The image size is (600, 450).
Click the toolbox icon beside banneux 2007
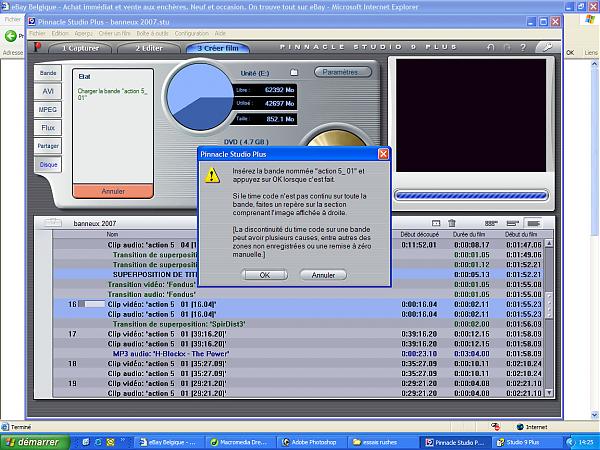[x=53, y=223]
